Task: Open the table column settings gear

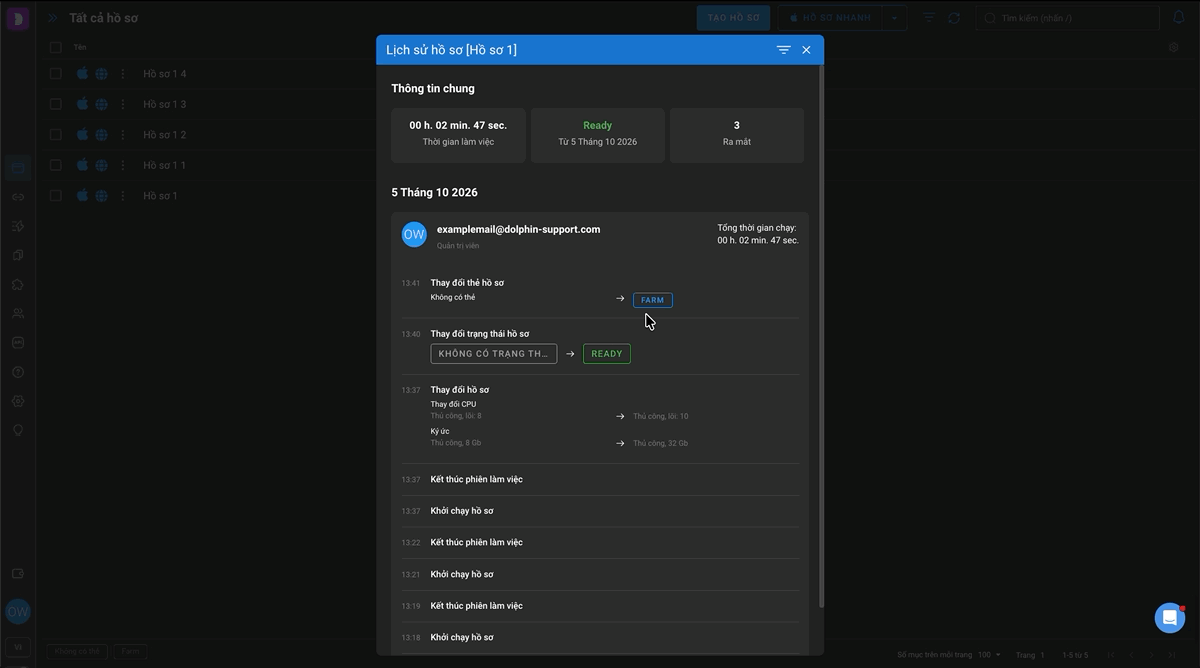Action: pos(1173,47)
